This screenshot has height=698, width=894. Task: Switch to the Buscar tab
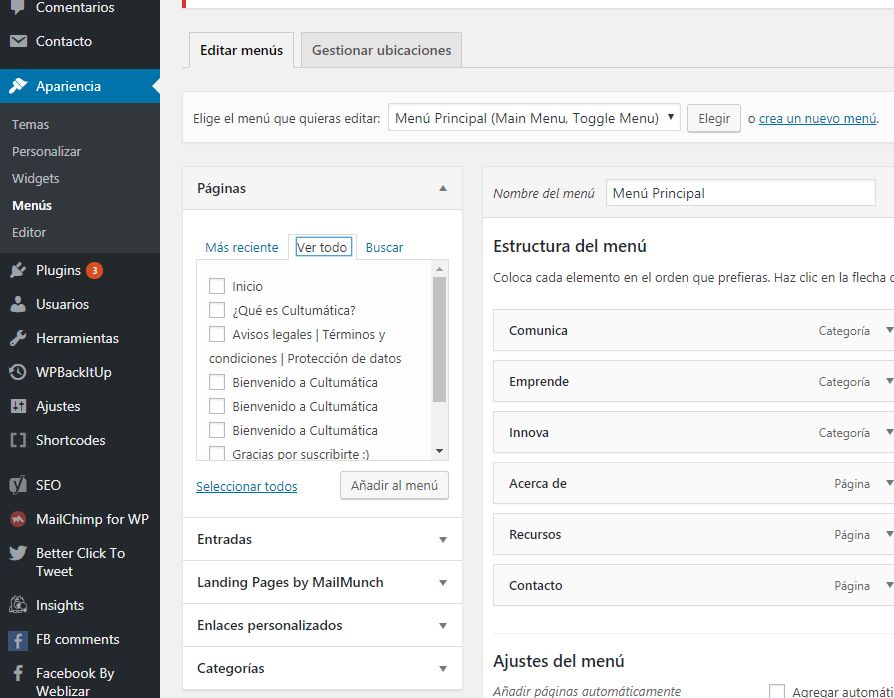(x=384, y=247)
